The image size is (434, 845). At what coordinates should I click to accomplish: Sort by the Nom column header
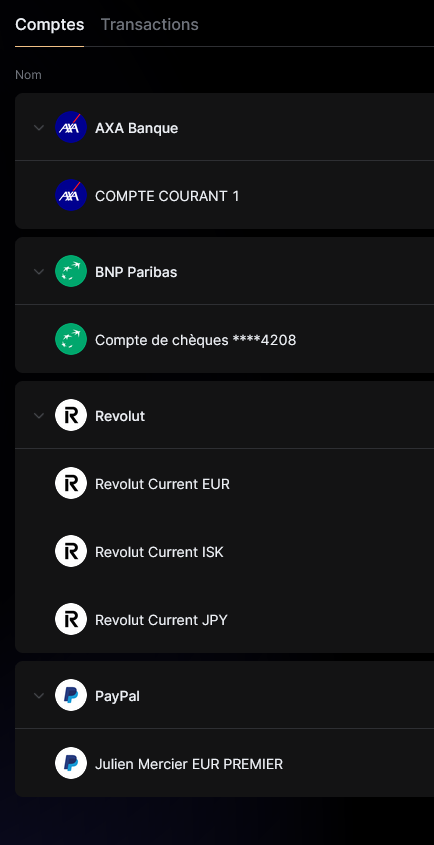(x=28, y=75)
